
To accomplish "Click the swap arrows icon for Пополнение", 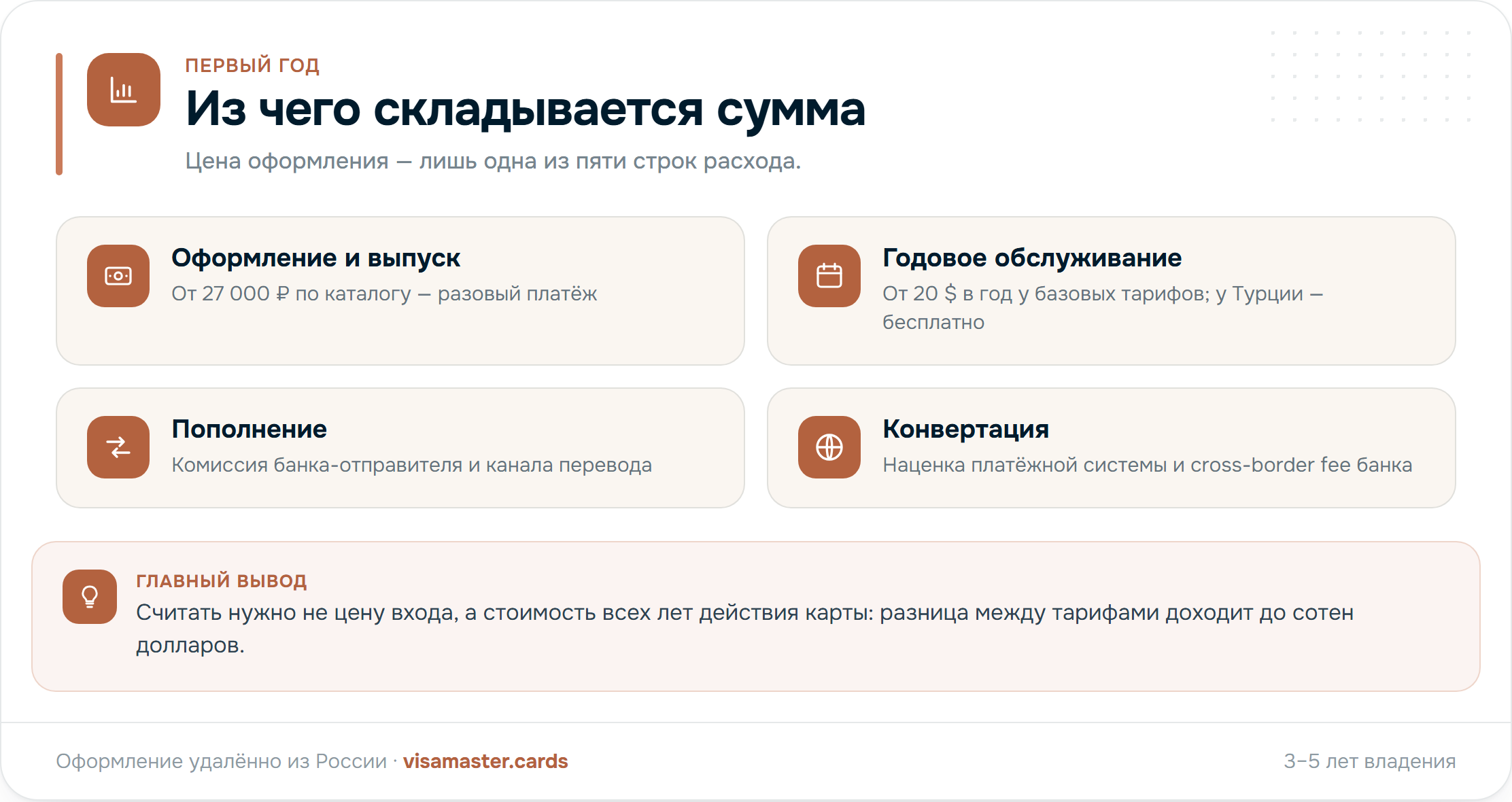I will 118,447.
